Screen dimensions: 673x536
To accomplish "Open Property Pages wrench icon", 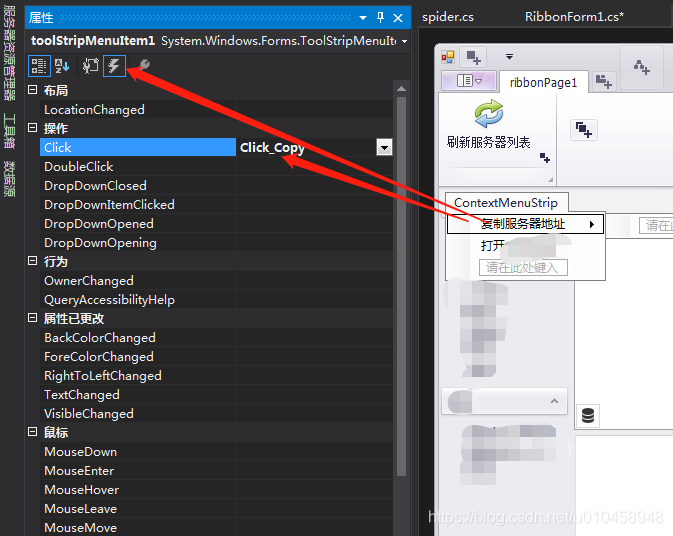I will pos(143,65).
